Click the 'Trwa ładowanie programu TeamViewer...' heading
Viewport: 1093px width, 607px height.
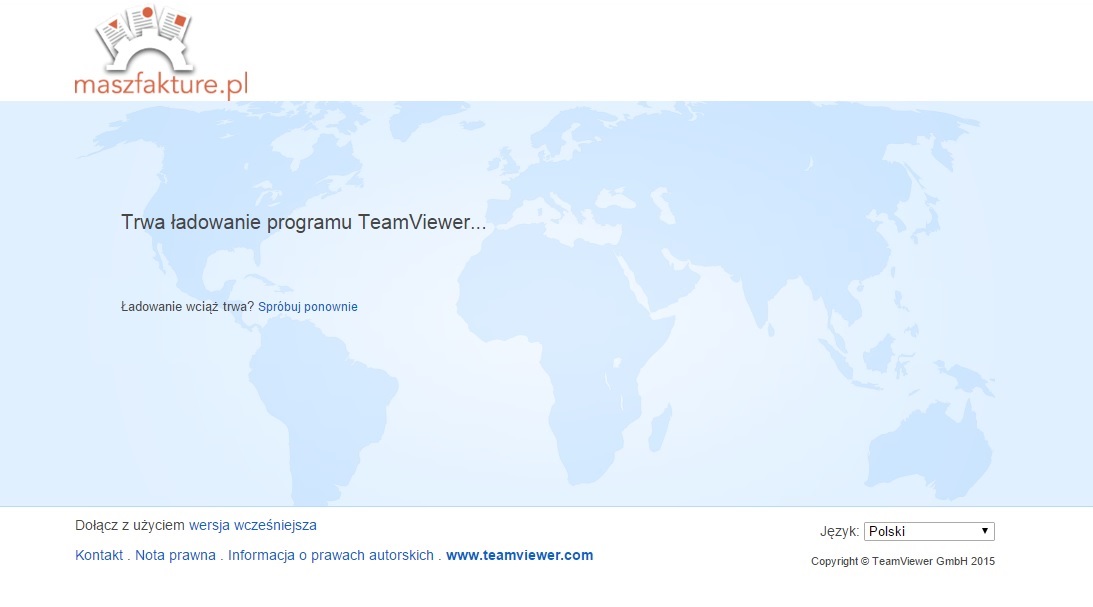pos(303,222)
